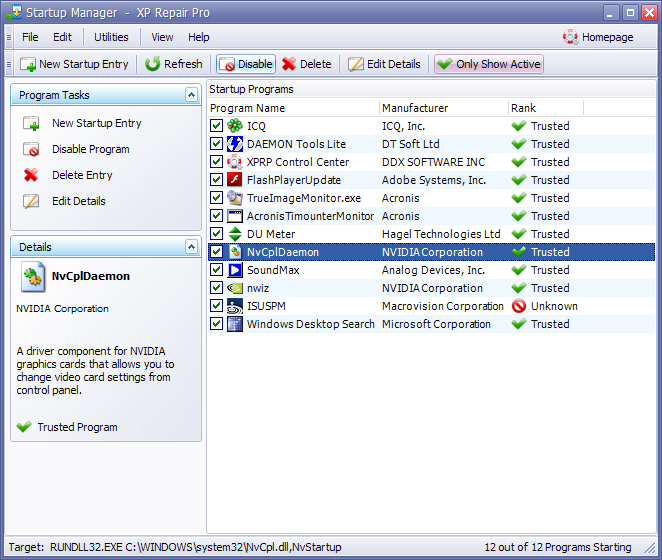Uncheck the Windows Desktop Search checkbox
Screen dimensions: 662x560
[x=217, y=324]
